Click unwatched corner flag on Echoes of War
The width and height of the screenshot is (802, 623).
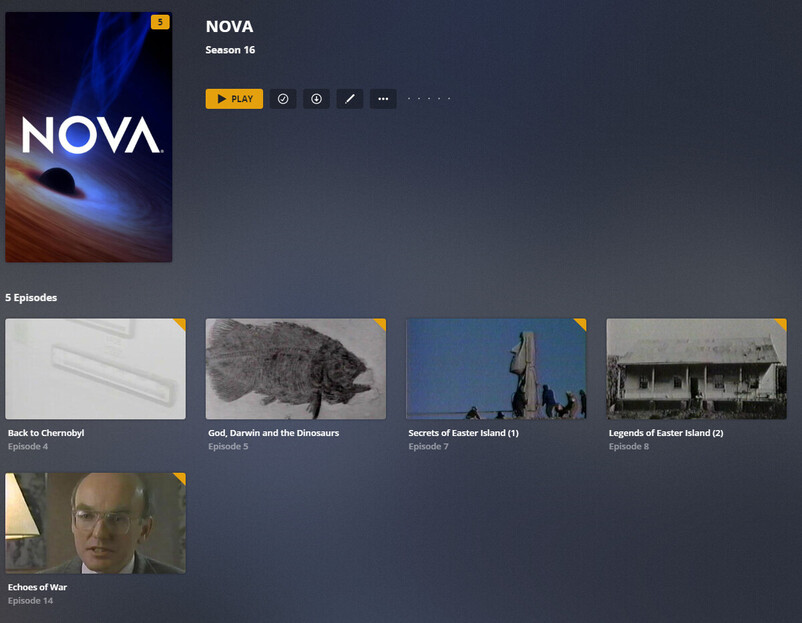pos(180,478)
